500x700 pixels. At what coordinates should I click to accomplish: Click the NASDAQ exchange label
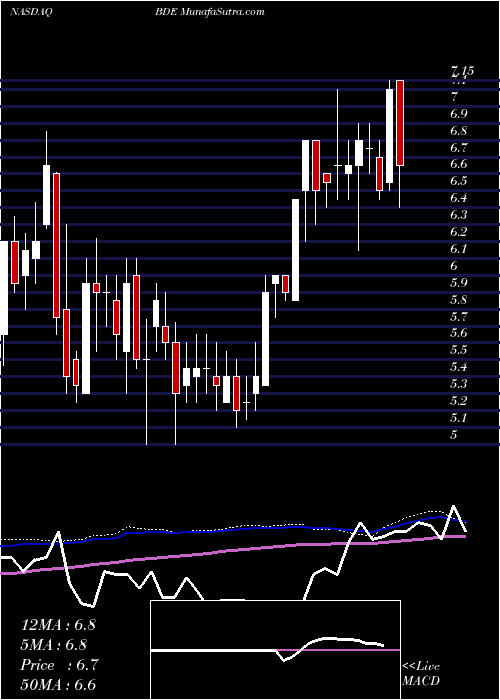coord(31,12)
